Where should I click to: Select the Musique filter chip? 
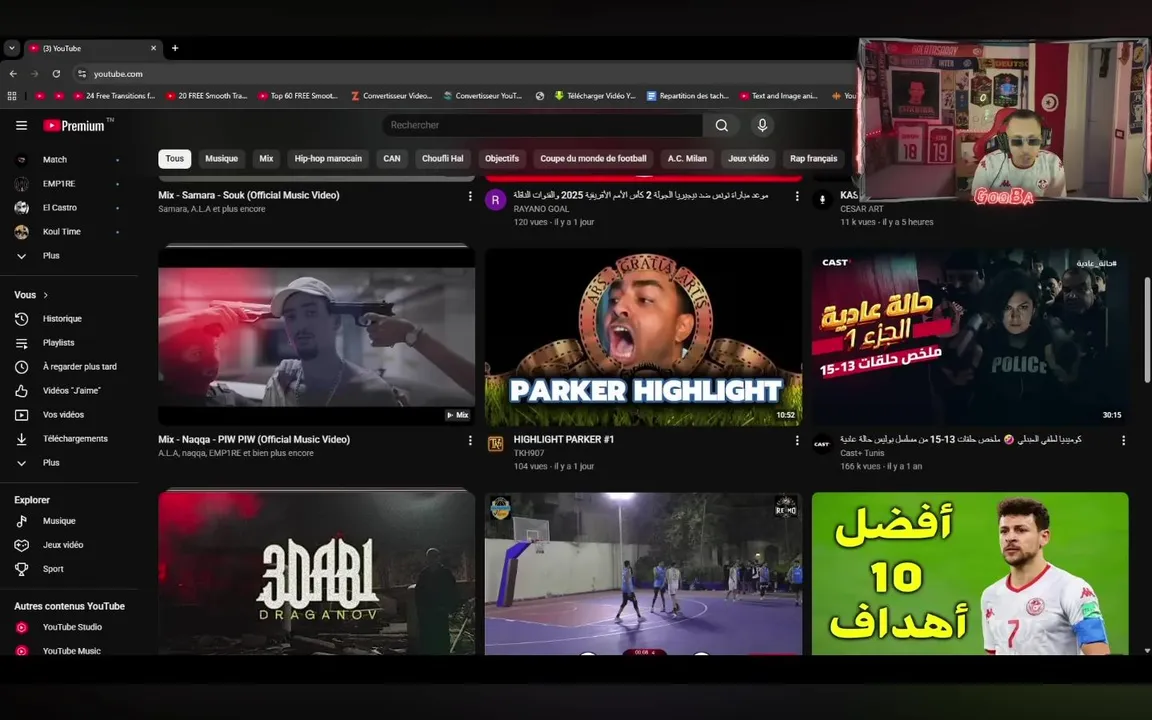click(x=221, y=159)
